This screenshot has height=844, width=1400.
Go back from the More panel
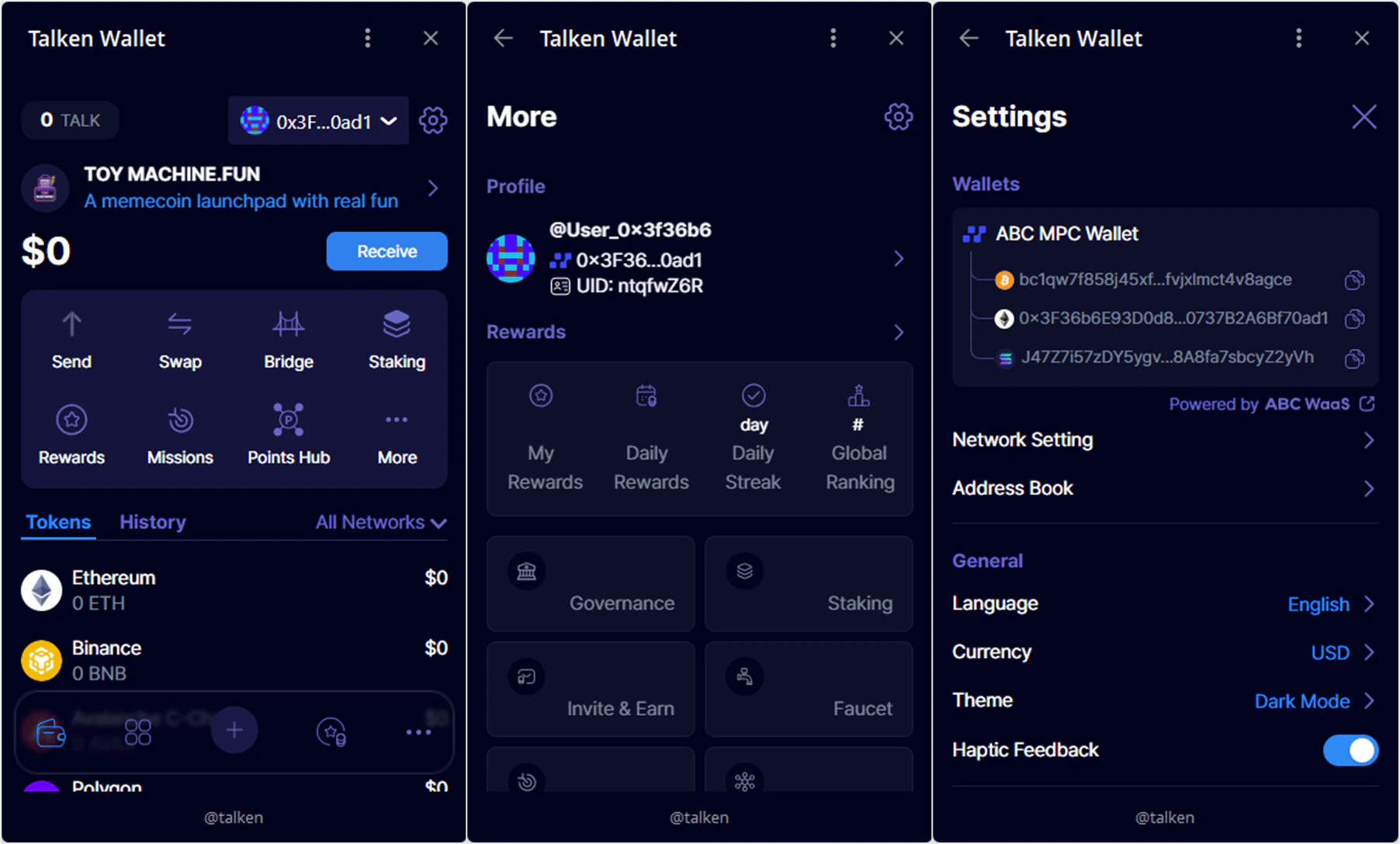(504, 38)
